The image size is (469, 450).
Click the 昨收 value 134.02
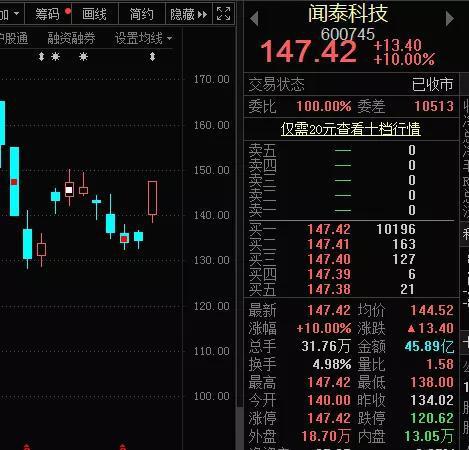click(432, 400)
